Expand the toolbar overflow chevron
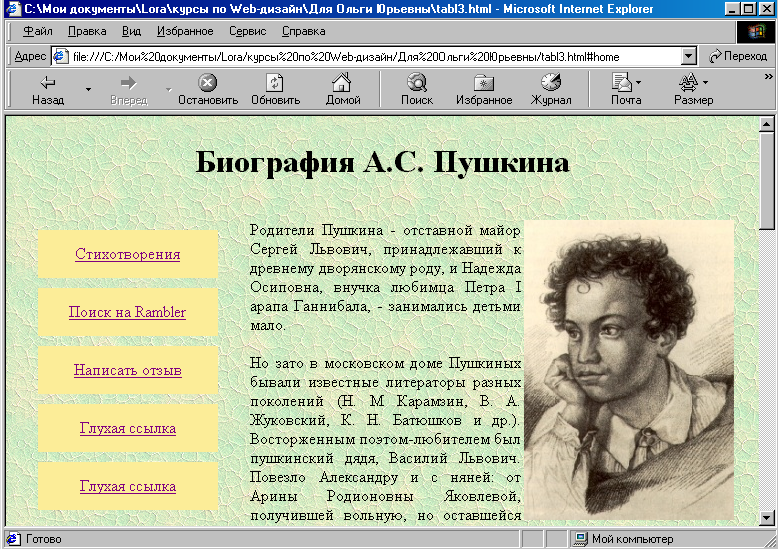Image resolution: width=778 pixels, height=549 pixels. pyautogui.click(x=769, y=76)
